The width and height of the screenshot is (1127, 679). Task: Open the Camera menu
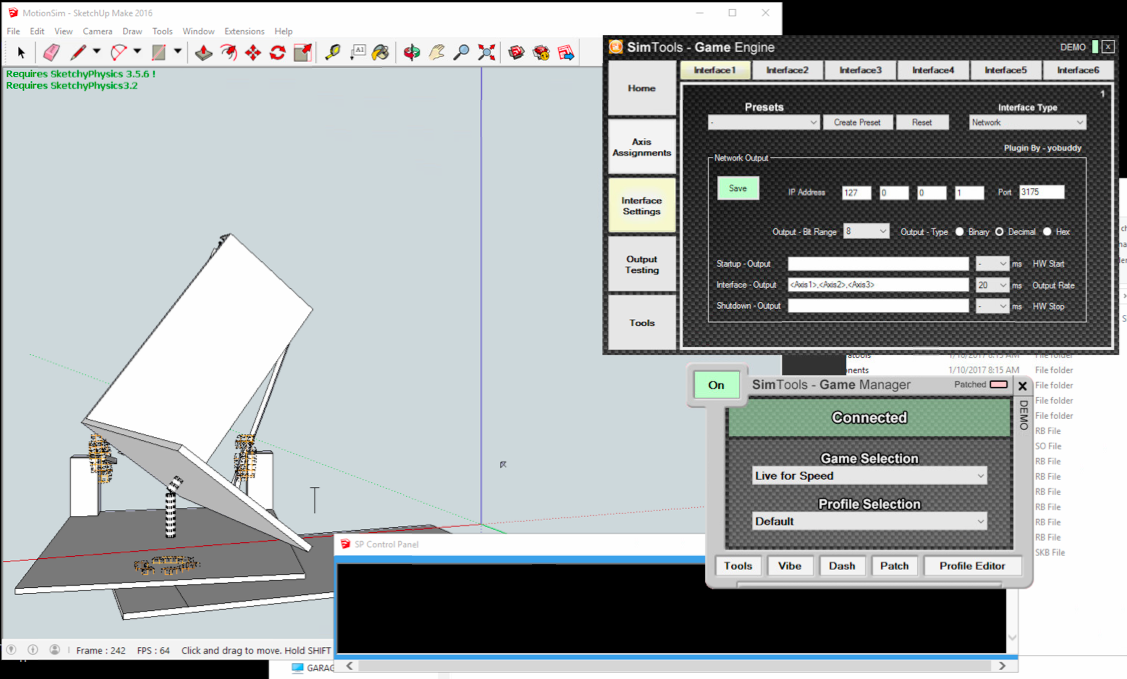[98, 32]
